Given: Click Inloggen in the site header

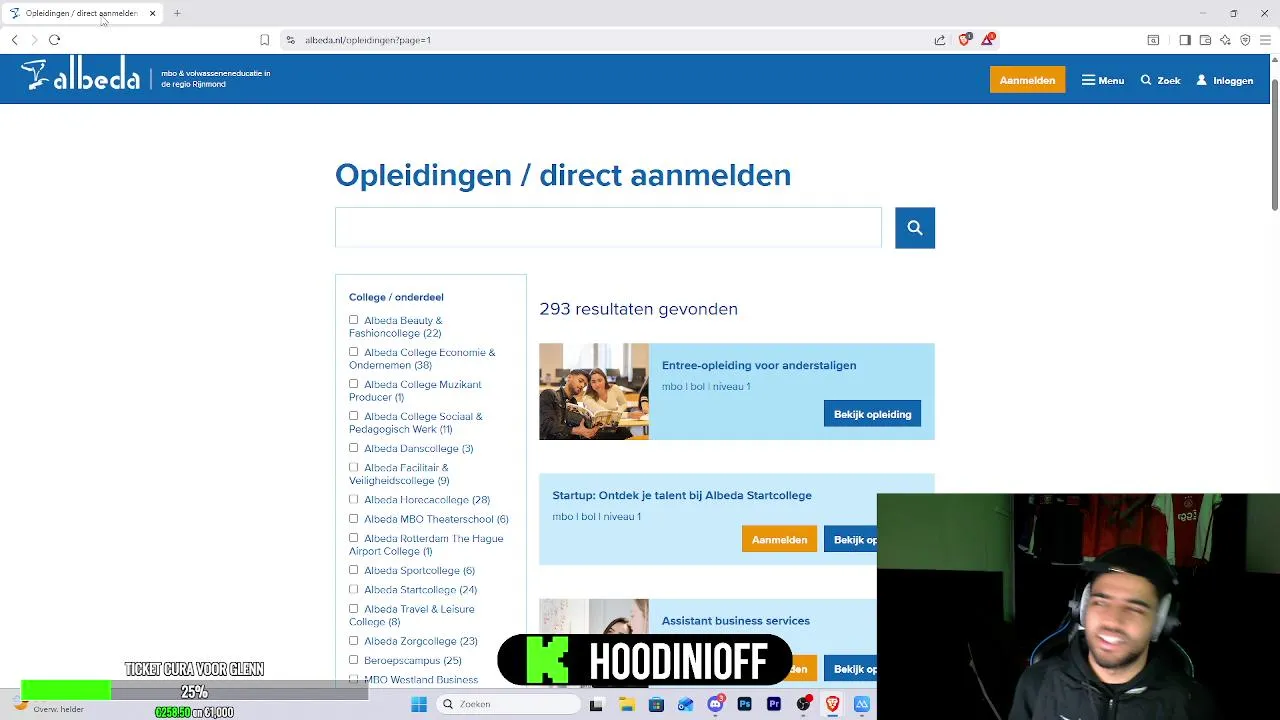Looking at the screenshot, I should point(1225,80).
